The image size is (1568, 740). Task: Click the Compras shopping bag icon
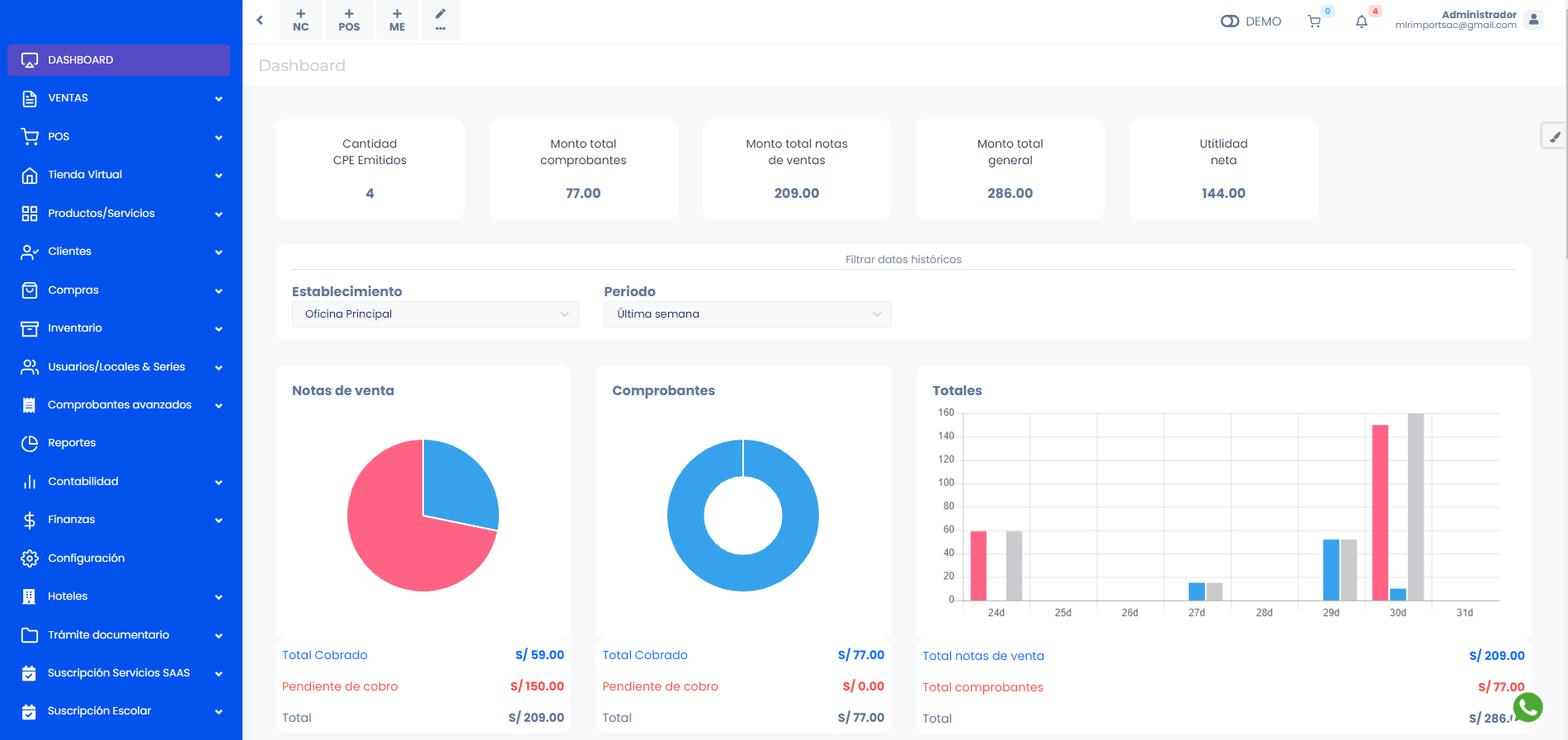coord(30,290)
